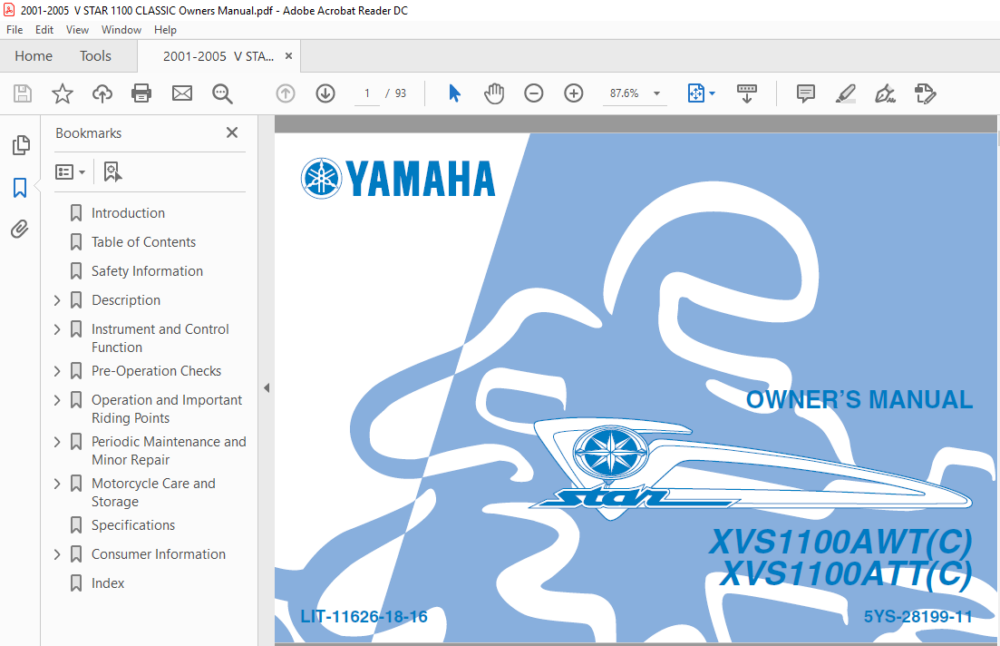Click the LIT-11626-18-16 code text
The height and width of the screenshot is (646, 1000).
pos(364,617)
